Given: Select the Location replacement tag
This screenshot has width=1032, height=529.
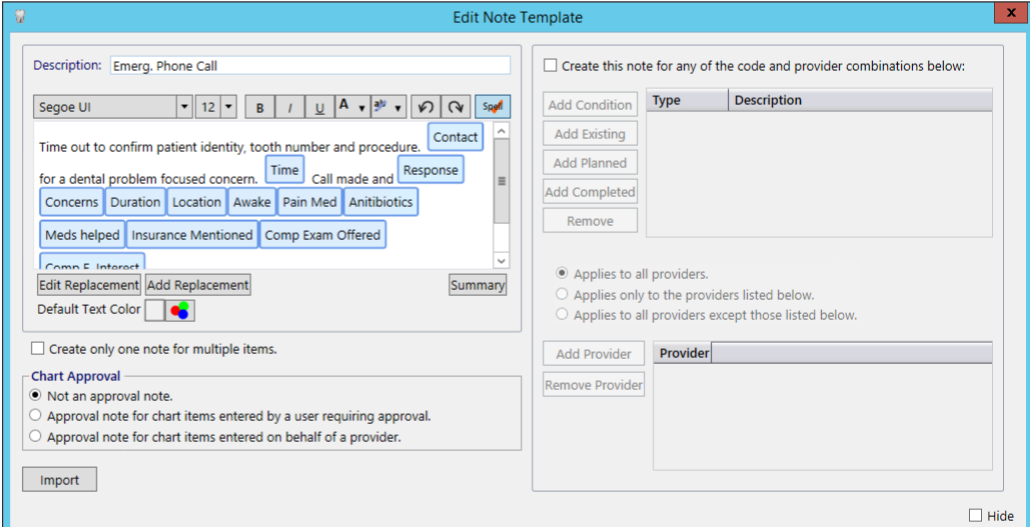Looking at the screenshot, I should [x=197, y=202].
